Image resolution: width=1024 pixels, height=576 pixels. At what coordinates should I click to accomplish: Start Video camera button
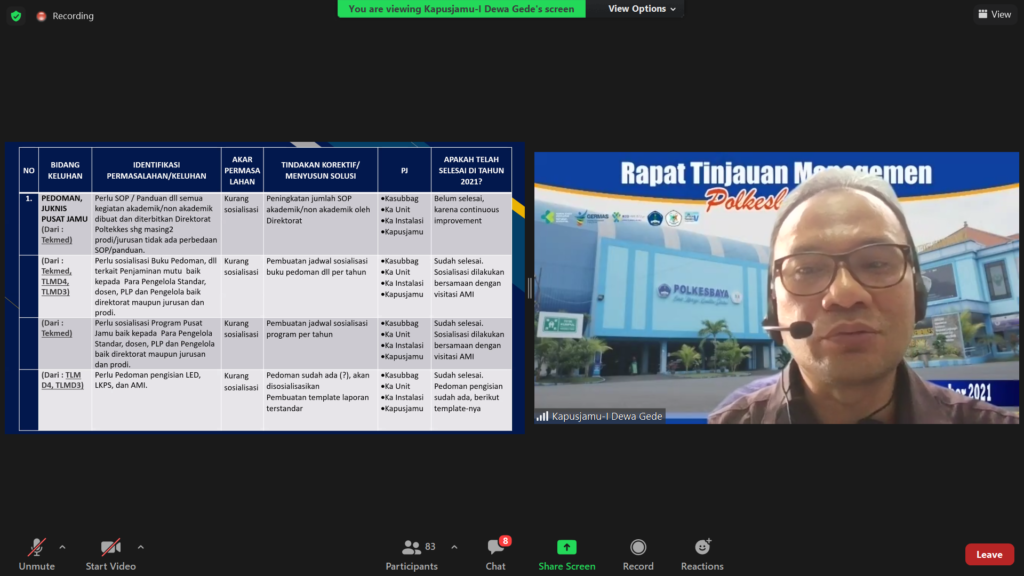coord(110,554)
